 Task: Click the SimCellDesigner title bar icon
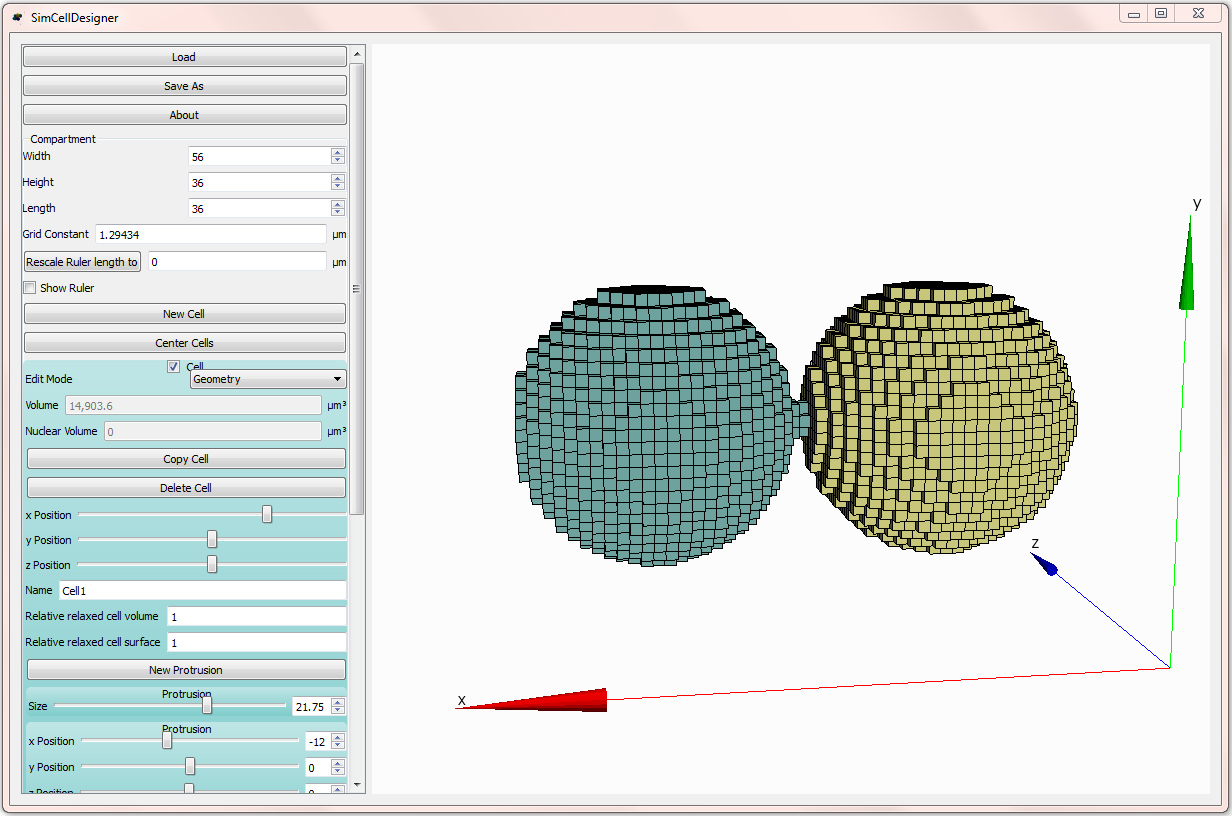tap(17, 17)
